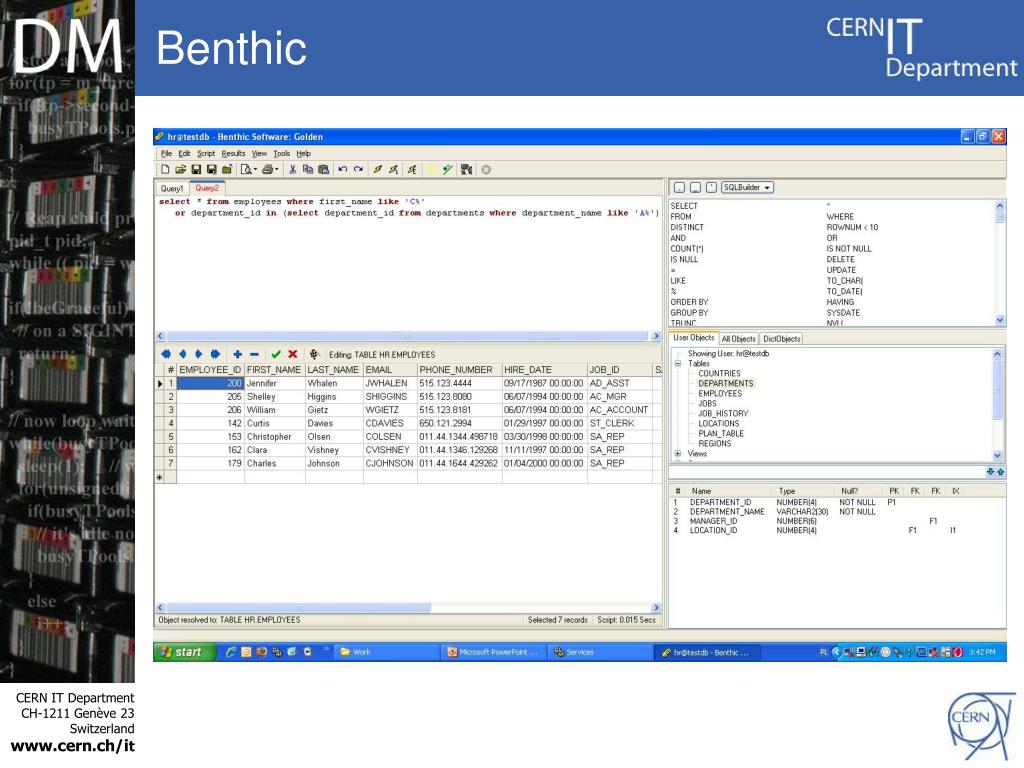This screenshot has width=1024, height=768.
Task: Click the Redo arrow icon
Action: (358, 170)
